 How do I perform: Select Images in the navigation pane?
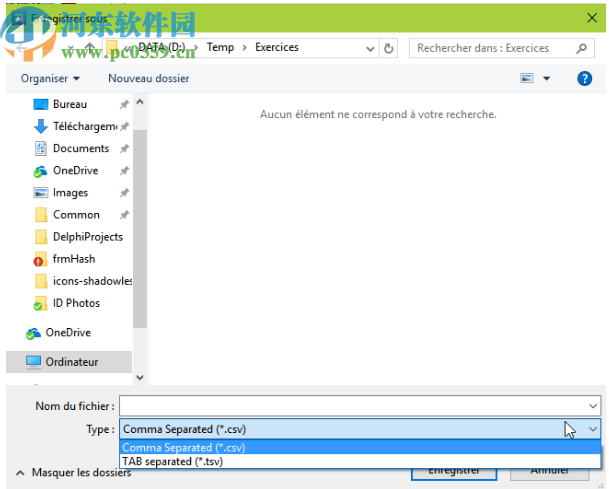coord(70,193)
